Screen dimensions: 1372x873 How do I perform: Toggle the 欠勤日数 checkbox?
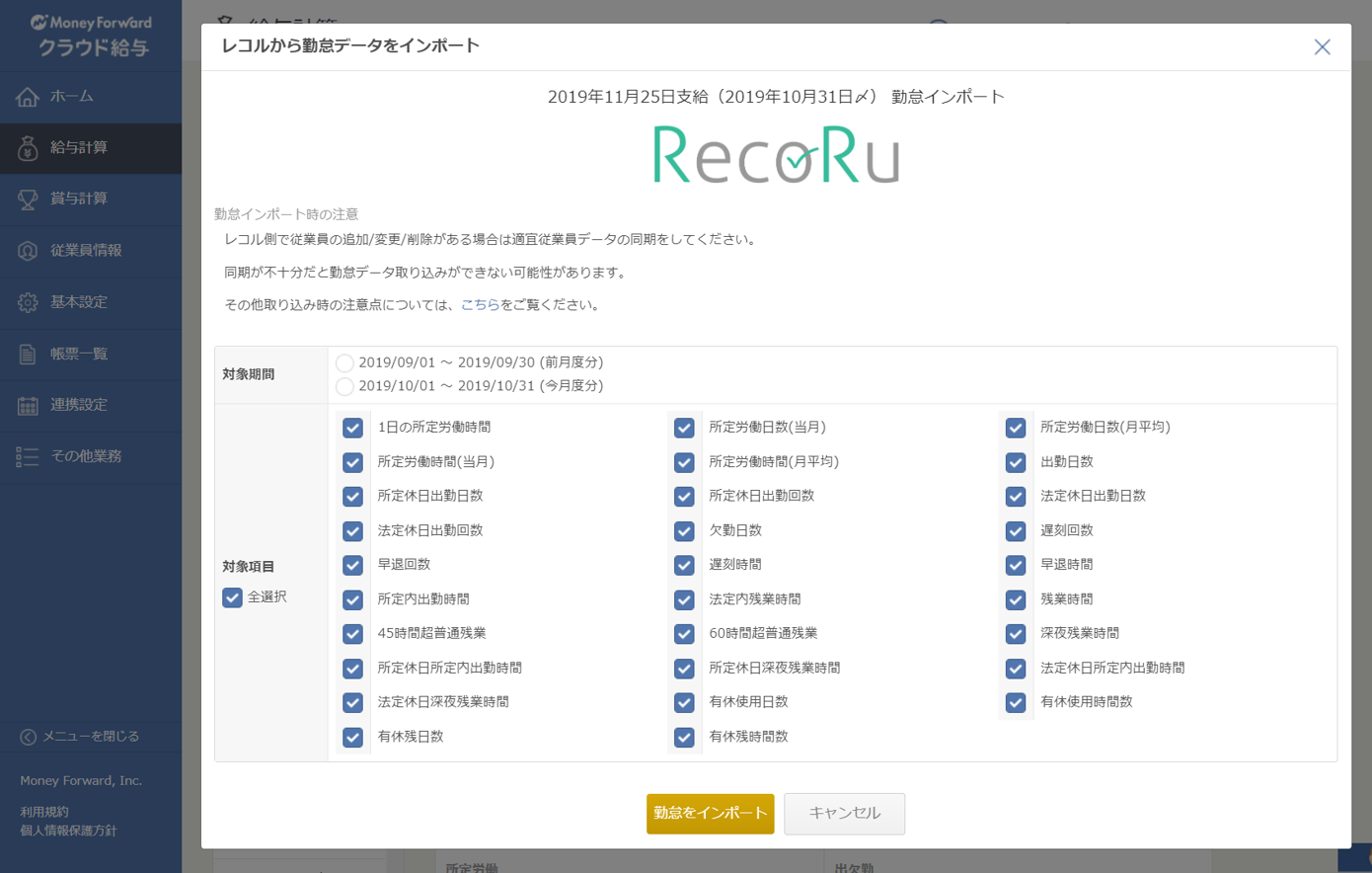tap(684, 530)
